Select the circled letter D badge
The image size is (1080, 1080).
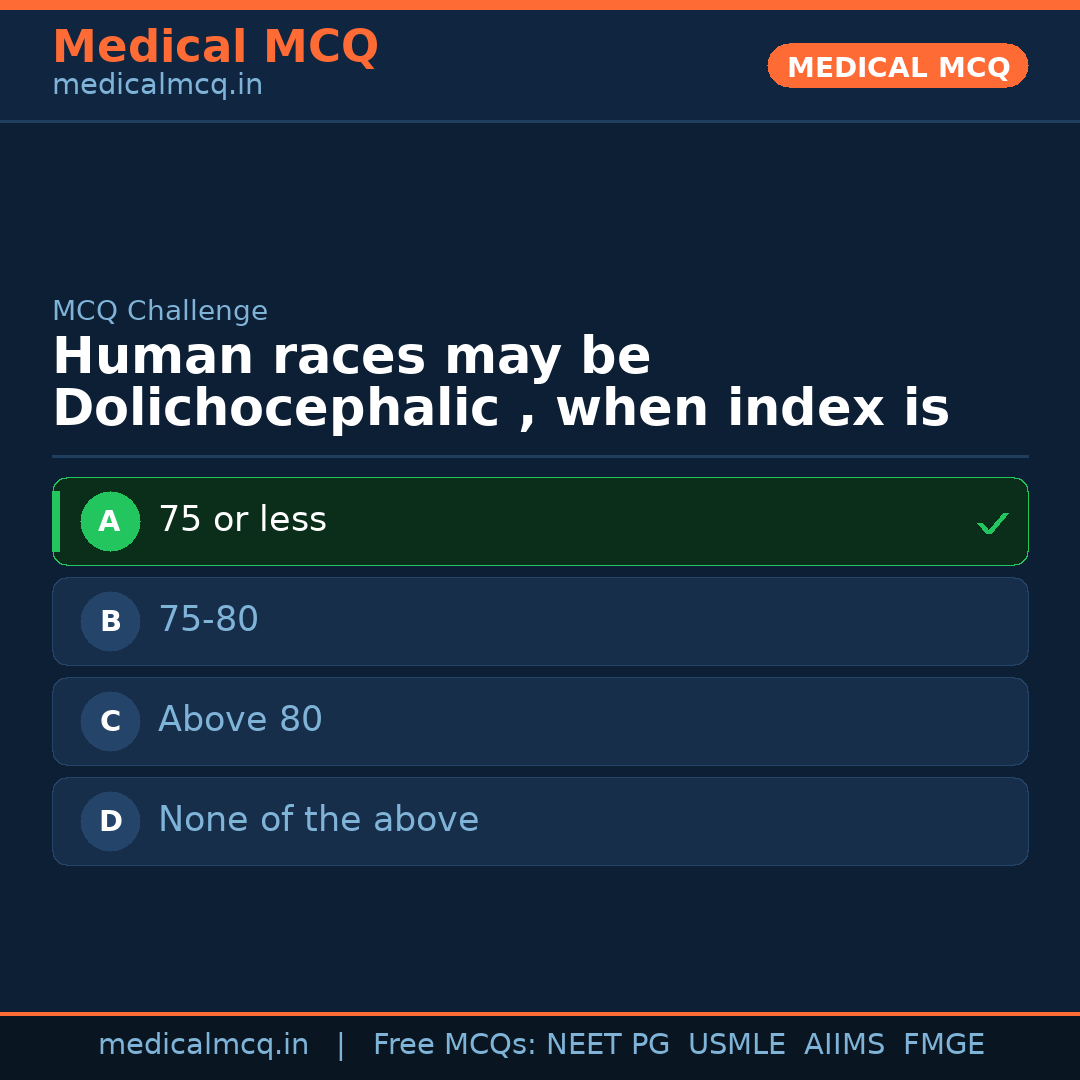(110, 821)
